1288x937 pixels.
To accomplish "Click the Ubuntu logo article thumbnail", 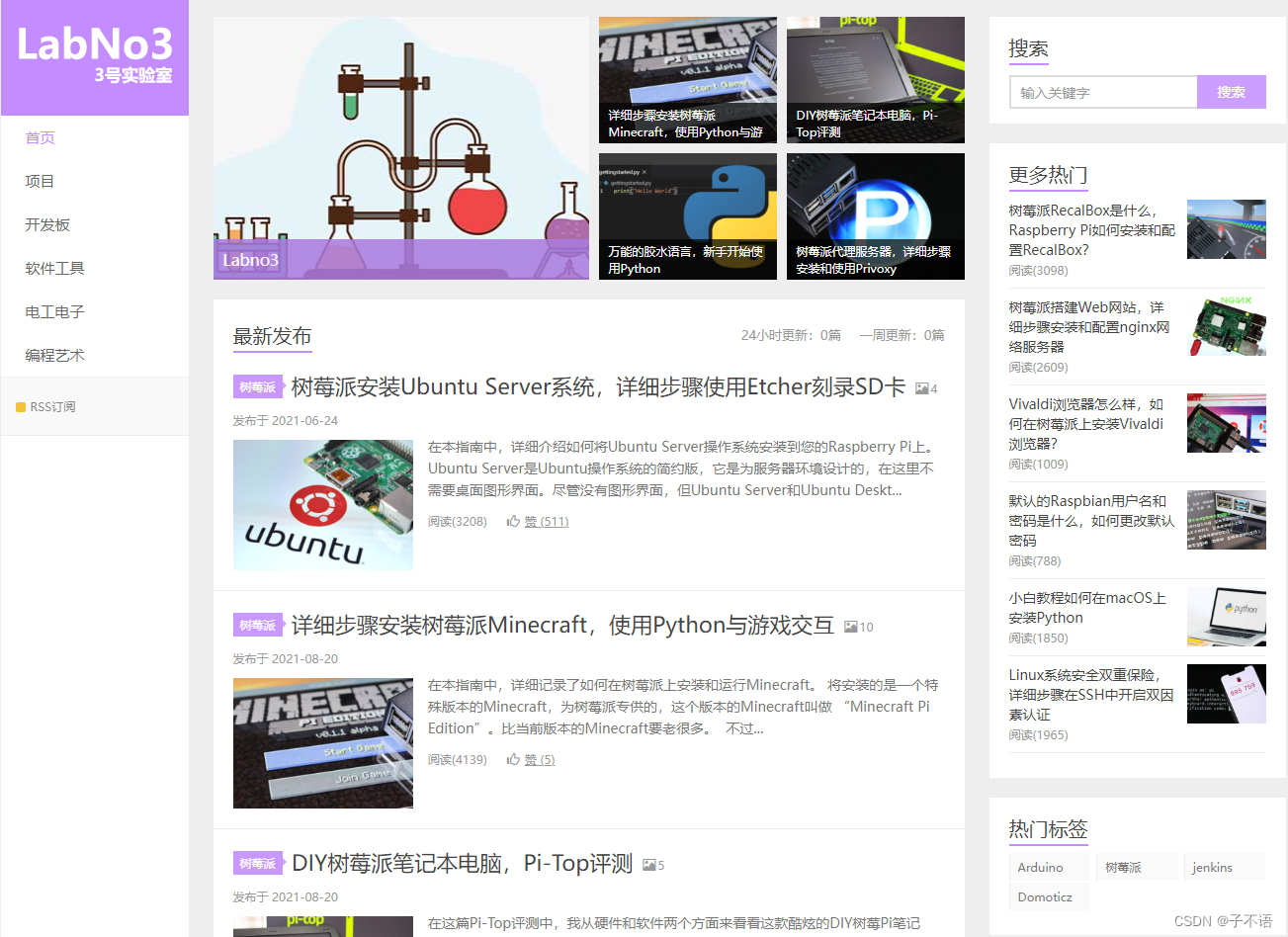I will click(x=323, y=505).
